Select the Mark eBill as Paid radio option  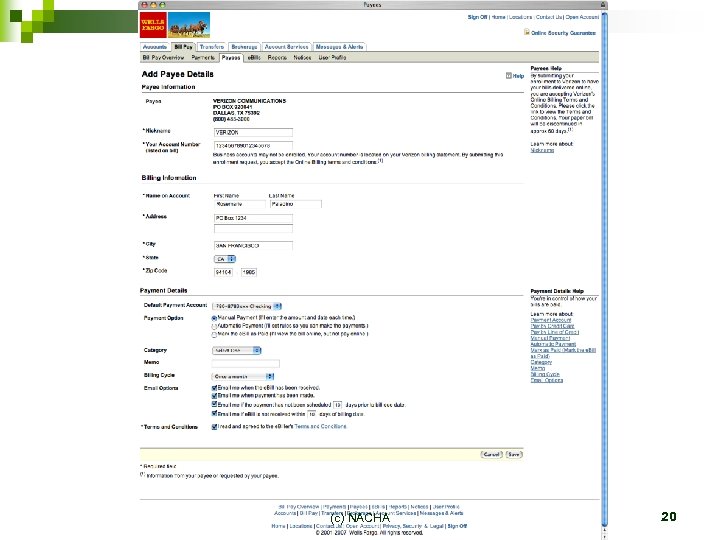pos(214,335)
